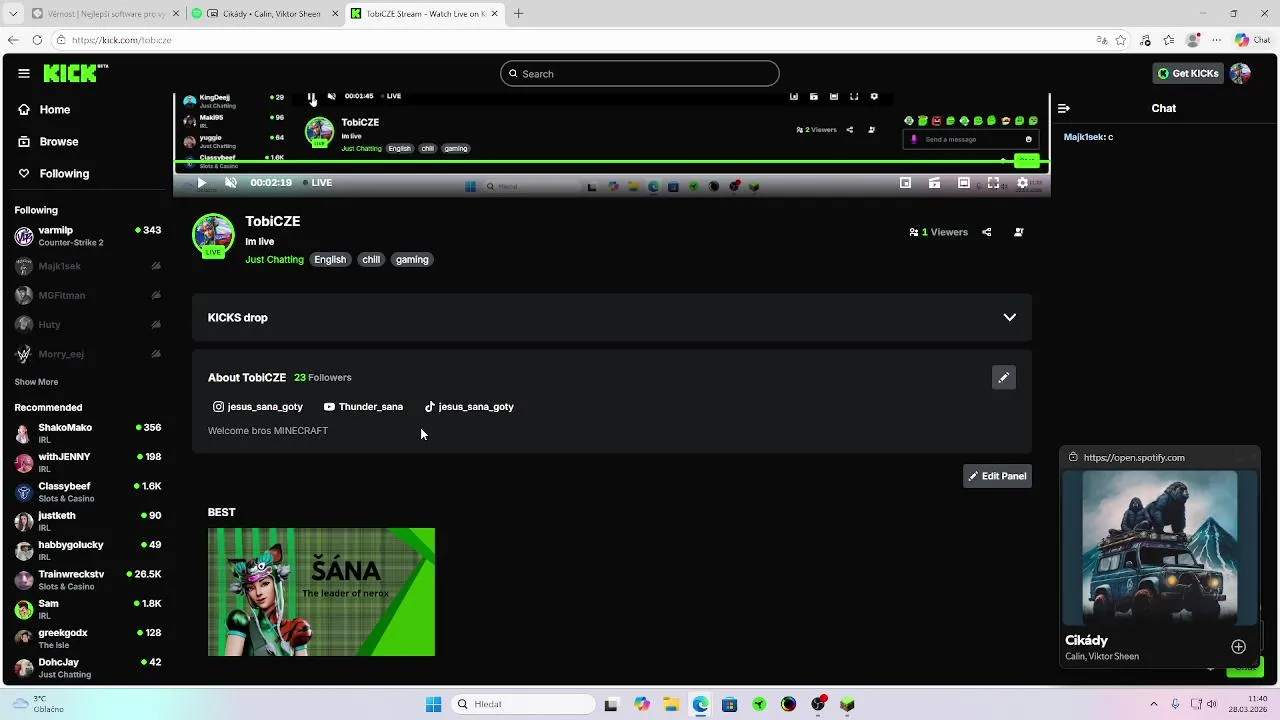Screen dimensions: 1280x720
Task: Focus the Kick search box
Action: tap(640, 74)
